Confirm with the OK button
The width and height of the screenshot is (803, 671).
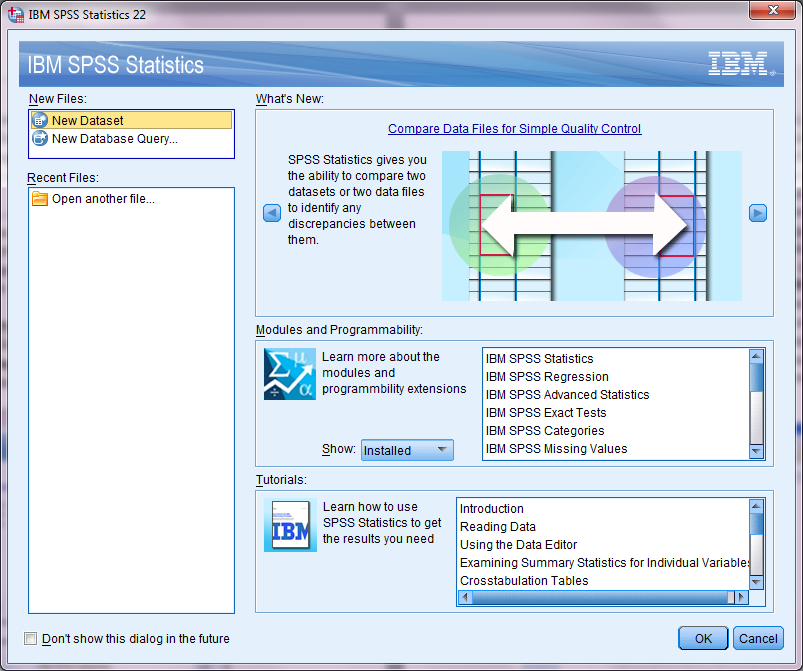(703, 638)
